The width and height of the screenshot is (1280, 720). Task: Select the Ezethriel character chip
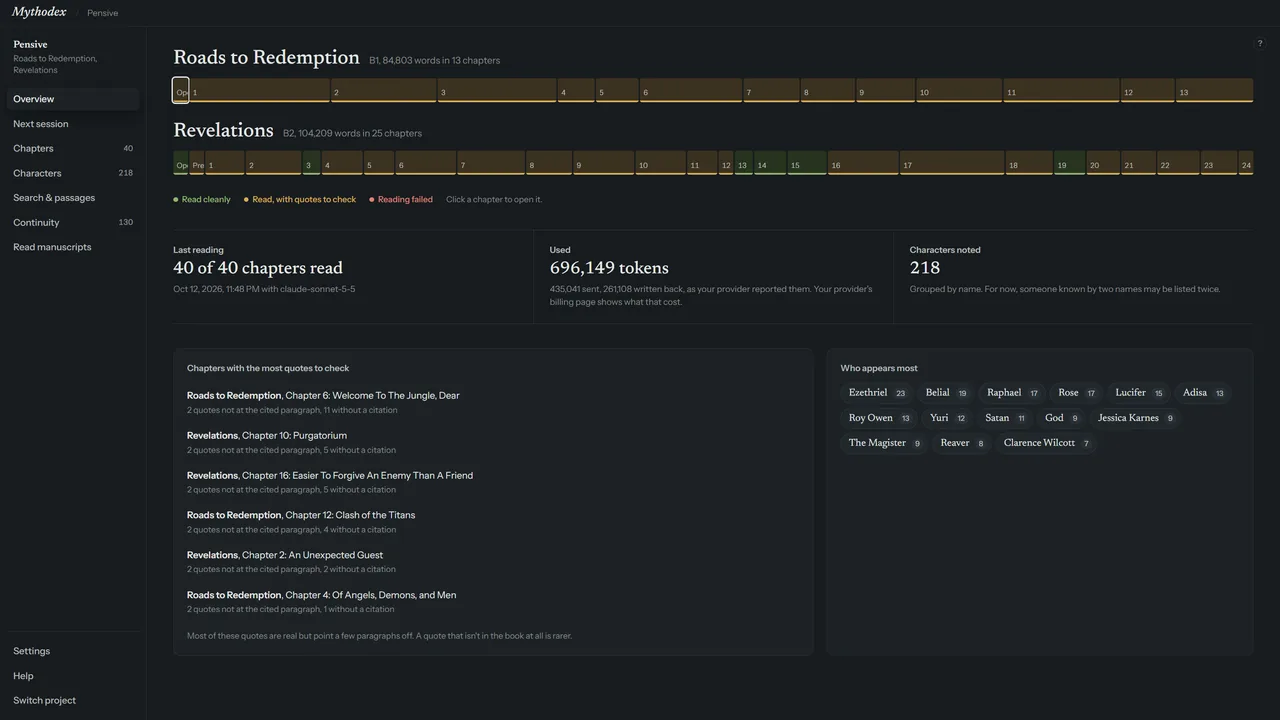click(x=877, y=393)
